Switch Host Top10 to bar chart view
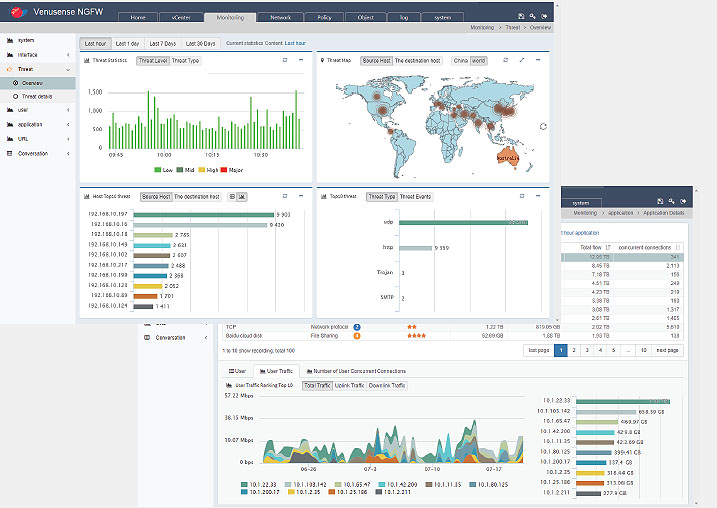This screenshot has width=717, height=508. click(x=242, y=197)
